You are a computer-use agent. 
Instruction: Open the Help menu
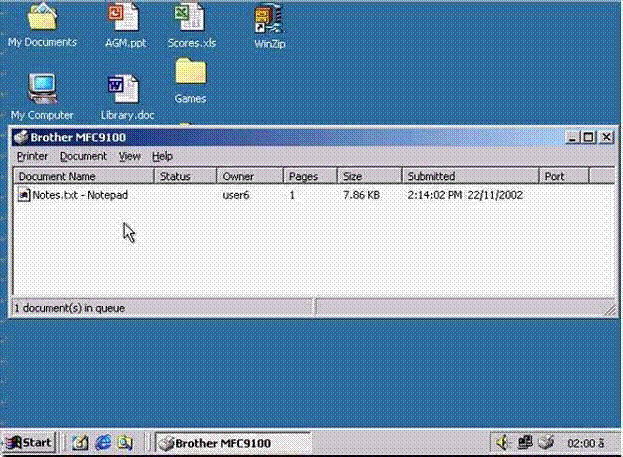point(162,156)
